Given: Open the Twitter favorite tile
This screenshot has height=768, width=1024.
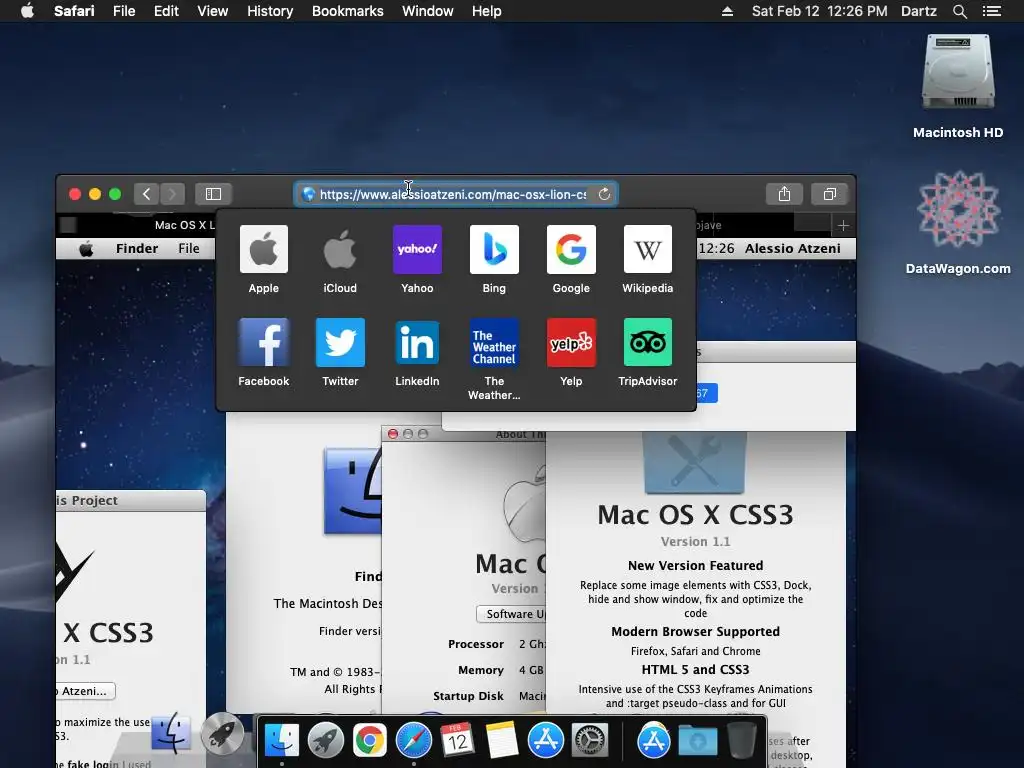Looking at the screenshot, I should pyautogui.click(x=340, y=353).
